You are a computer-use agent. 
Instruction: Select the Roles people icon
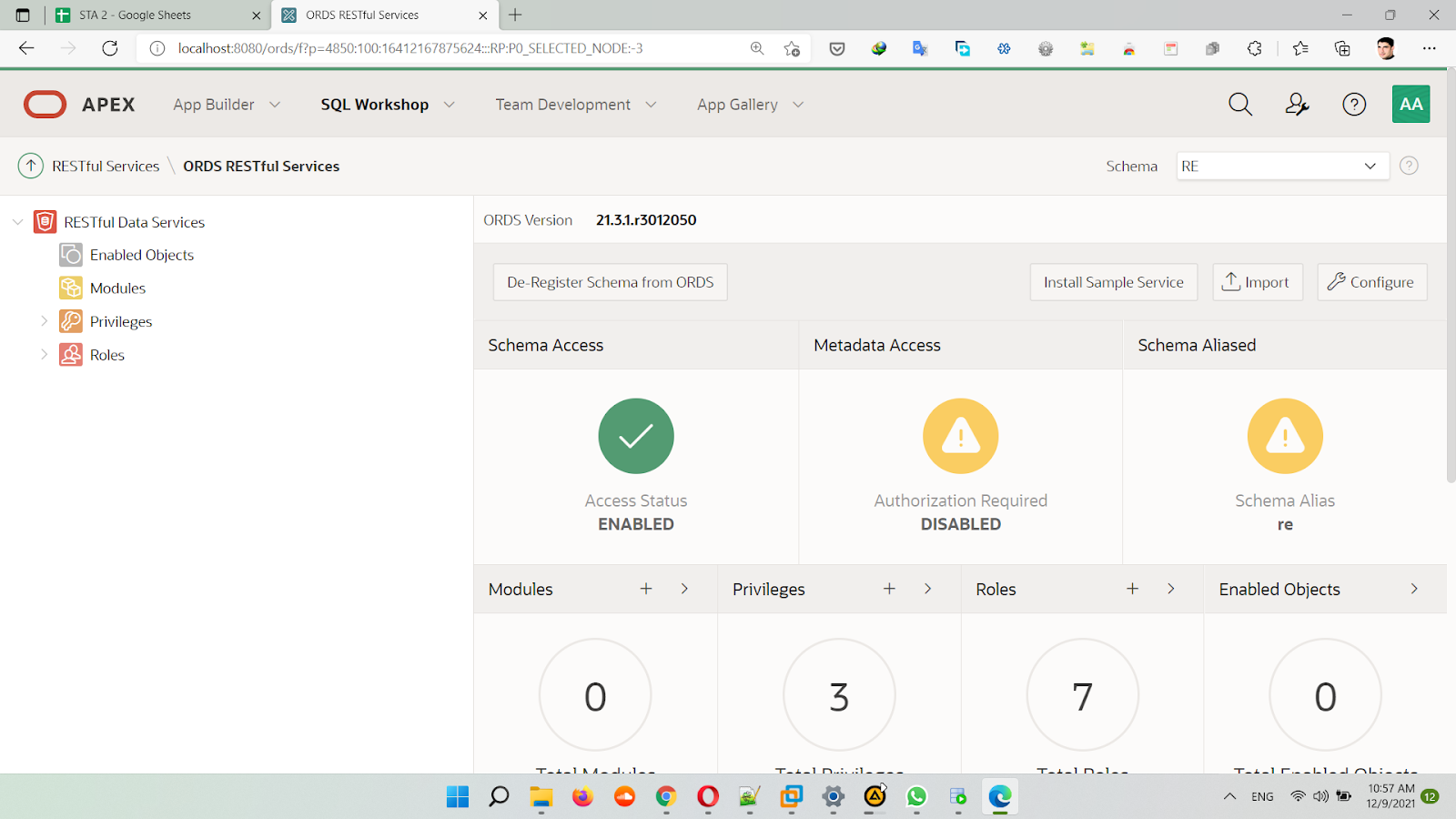coord(71,354)
